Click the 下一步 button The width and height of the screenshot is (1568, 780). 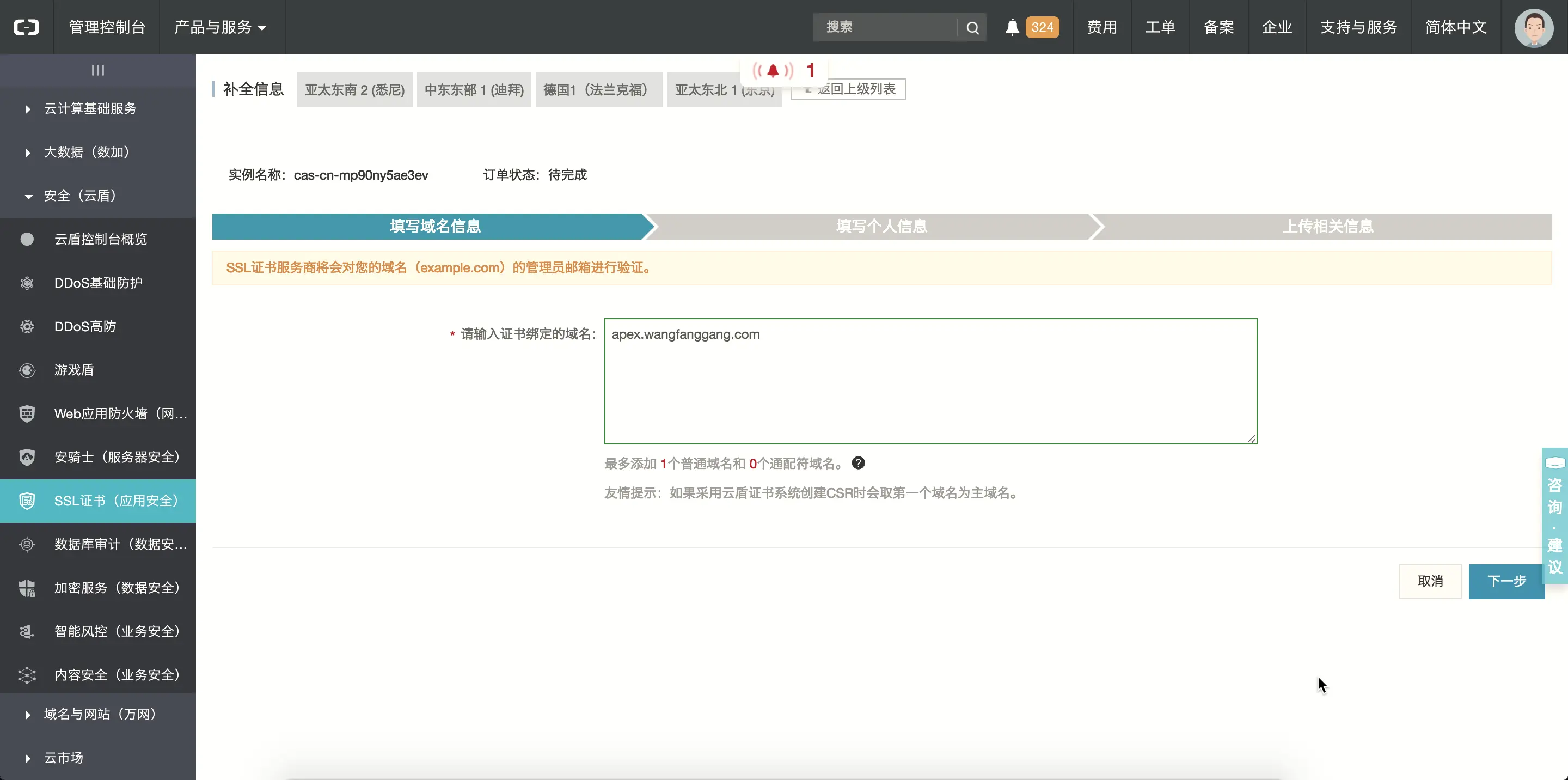pyautogui.click(x=1506, y=582)
